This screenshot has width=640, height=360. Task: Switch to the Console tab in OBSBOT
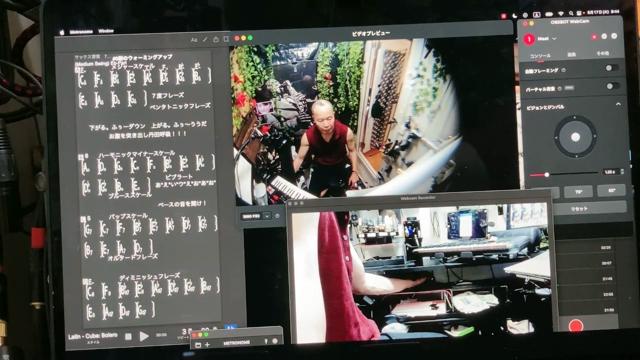(540, 56)
